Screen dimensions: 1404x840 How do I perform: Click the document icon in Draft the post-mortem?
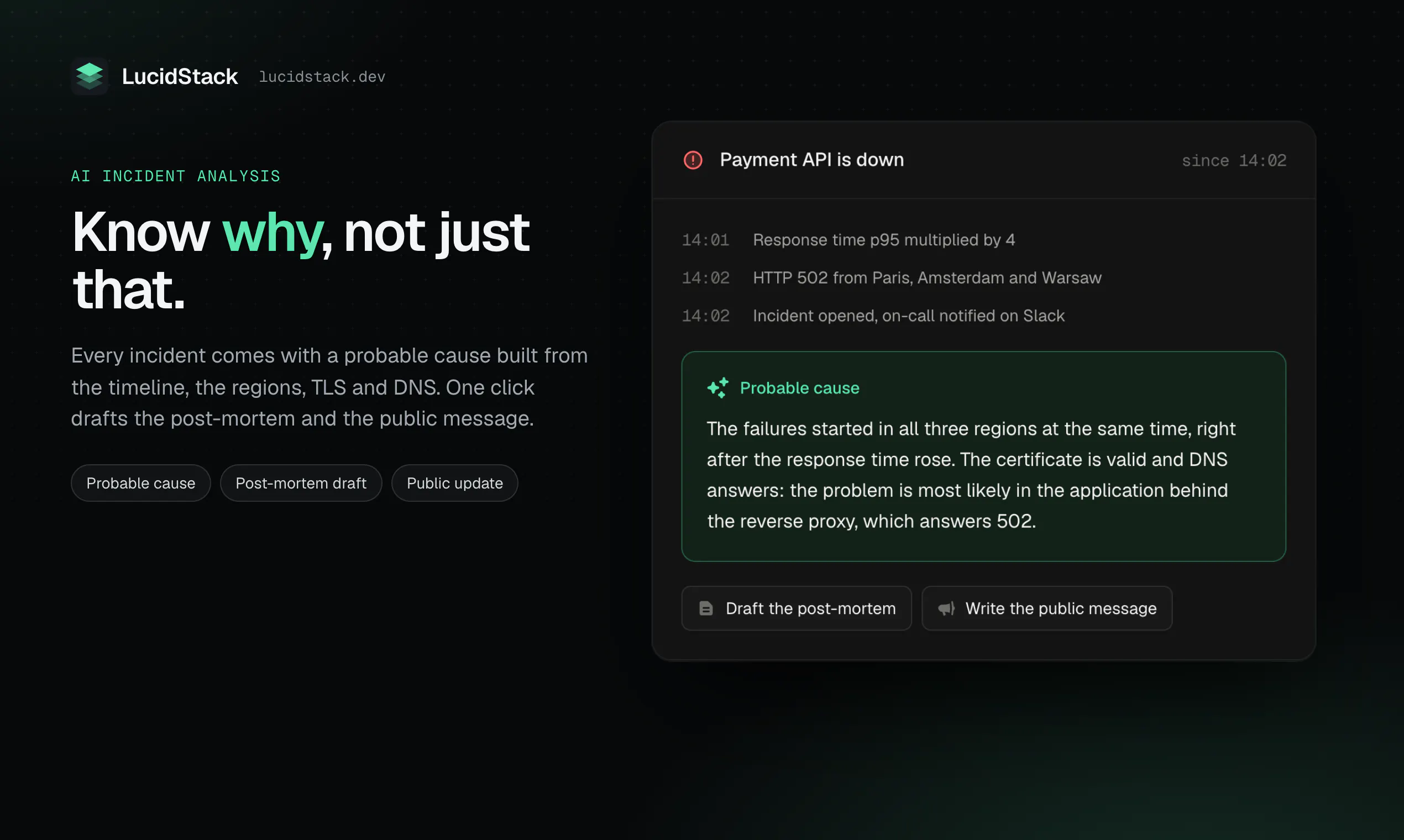point(706,608)
